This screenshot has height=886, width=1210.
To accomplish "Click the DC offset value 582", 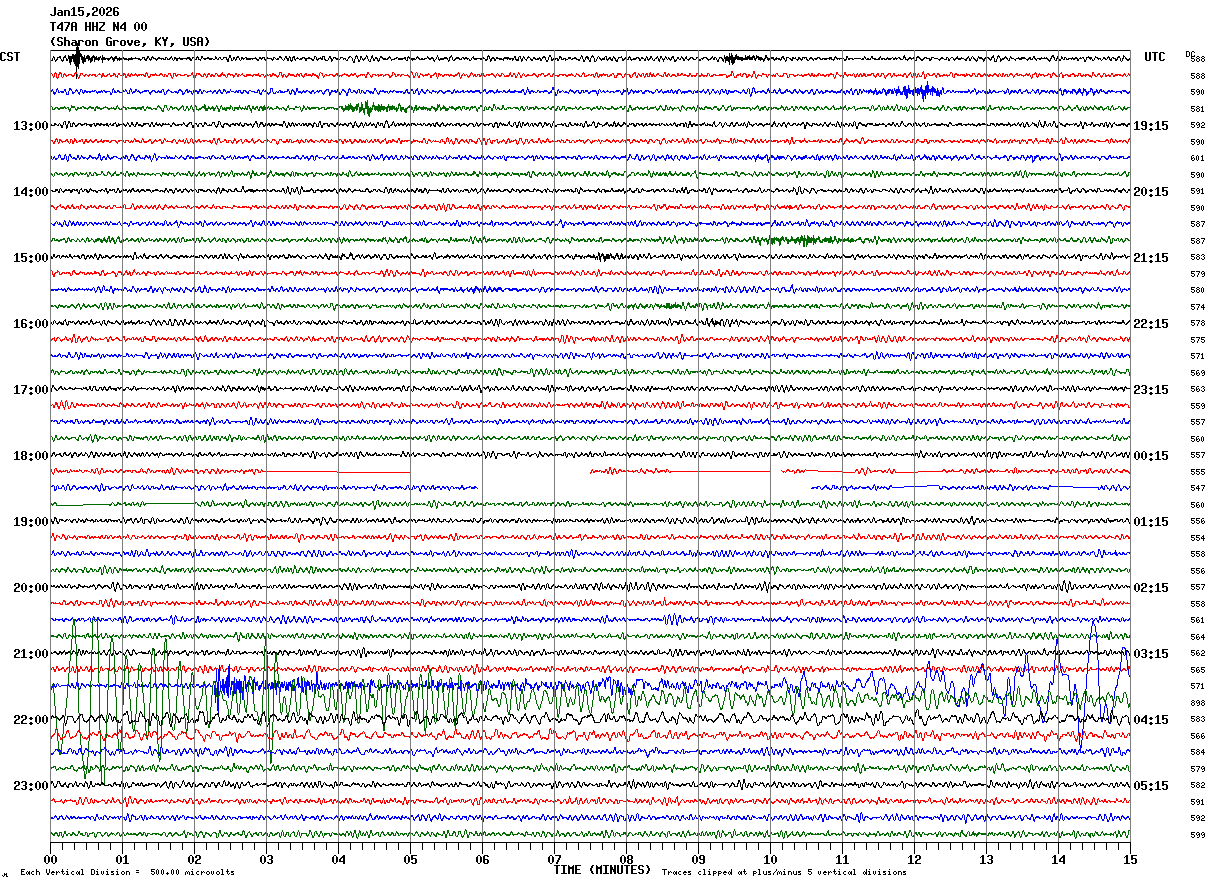I will 1197,786.
